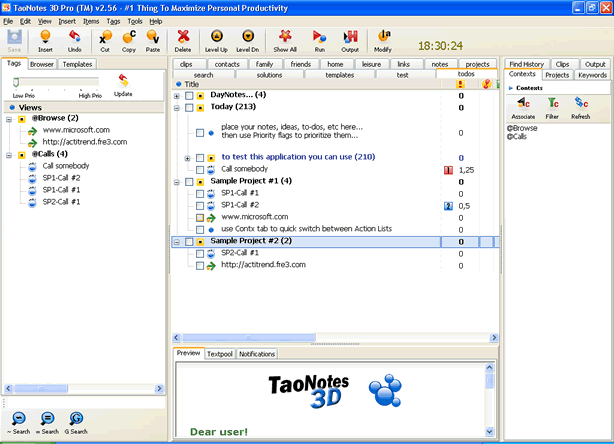Tick checkbox for Call somebody in list
The width and height of the screenshot is (614, 444).
200,170
